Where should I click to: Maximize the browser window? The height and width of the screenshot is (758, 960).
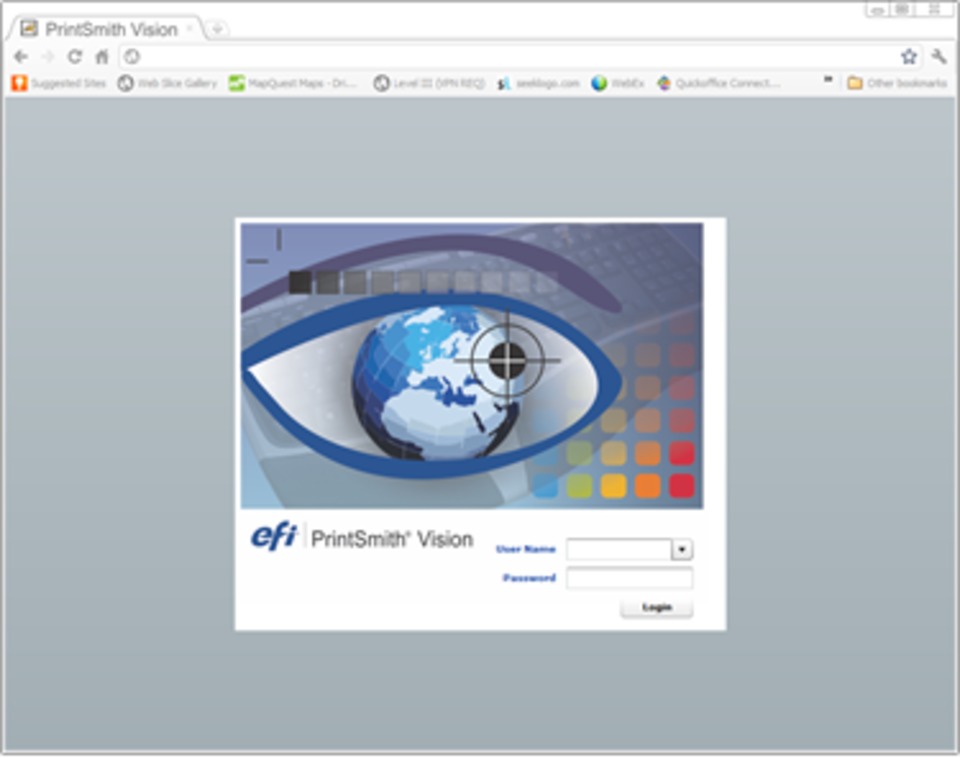click(902, 10)
